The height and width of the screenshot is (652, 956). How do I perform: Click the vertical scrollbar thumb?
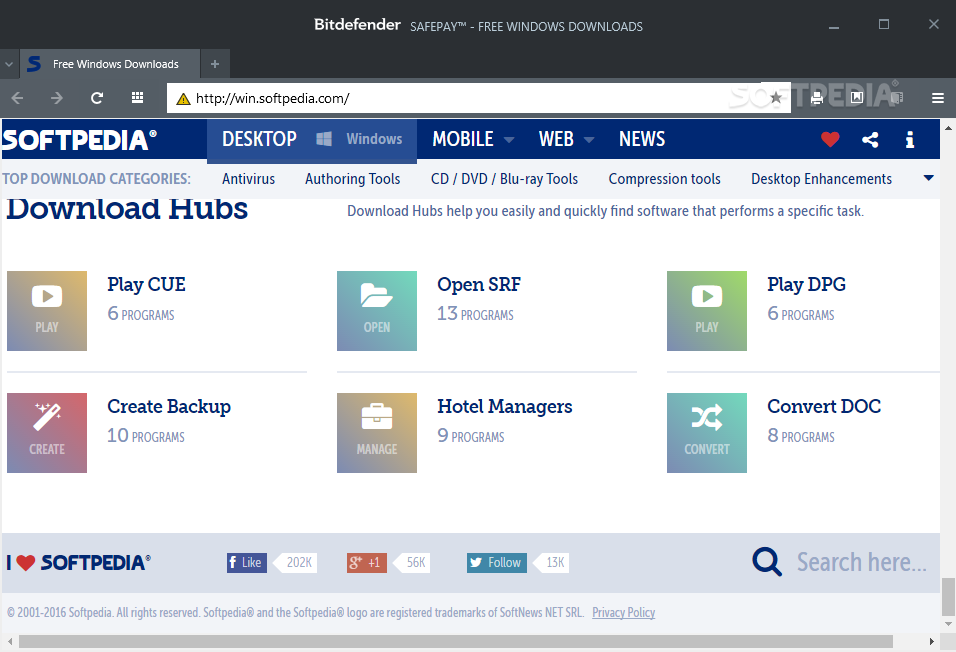coord(948,597)
